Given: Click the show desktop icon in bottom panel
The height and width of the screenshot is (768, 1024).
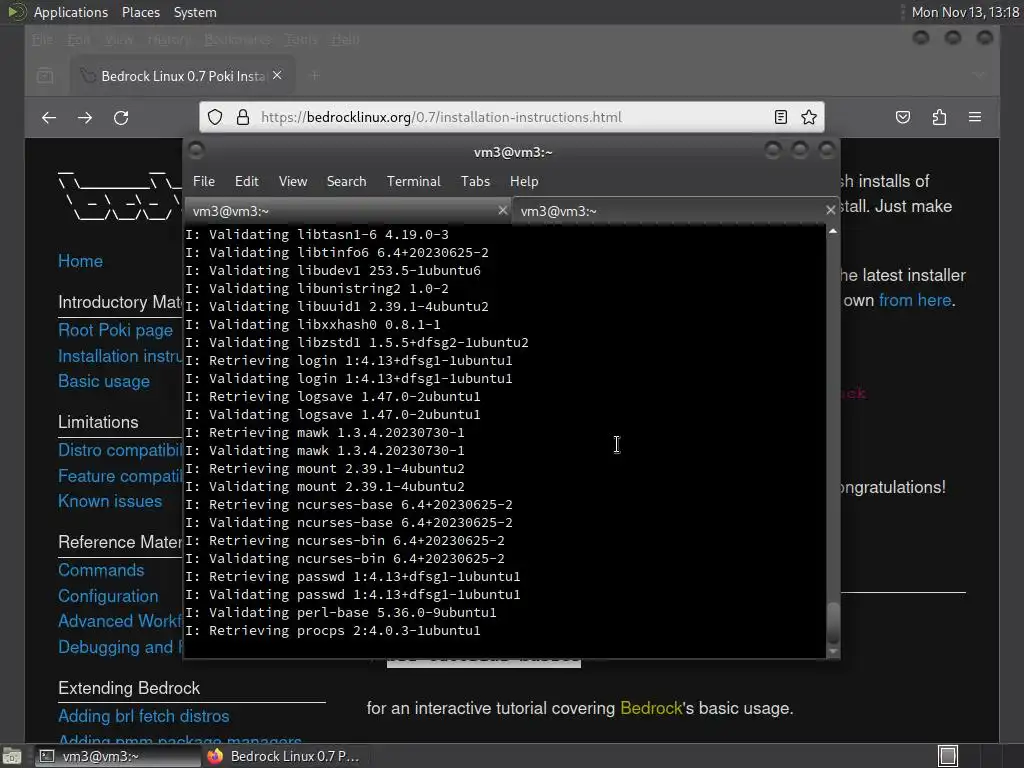Looking at the screenshot, I should (12, 756).
